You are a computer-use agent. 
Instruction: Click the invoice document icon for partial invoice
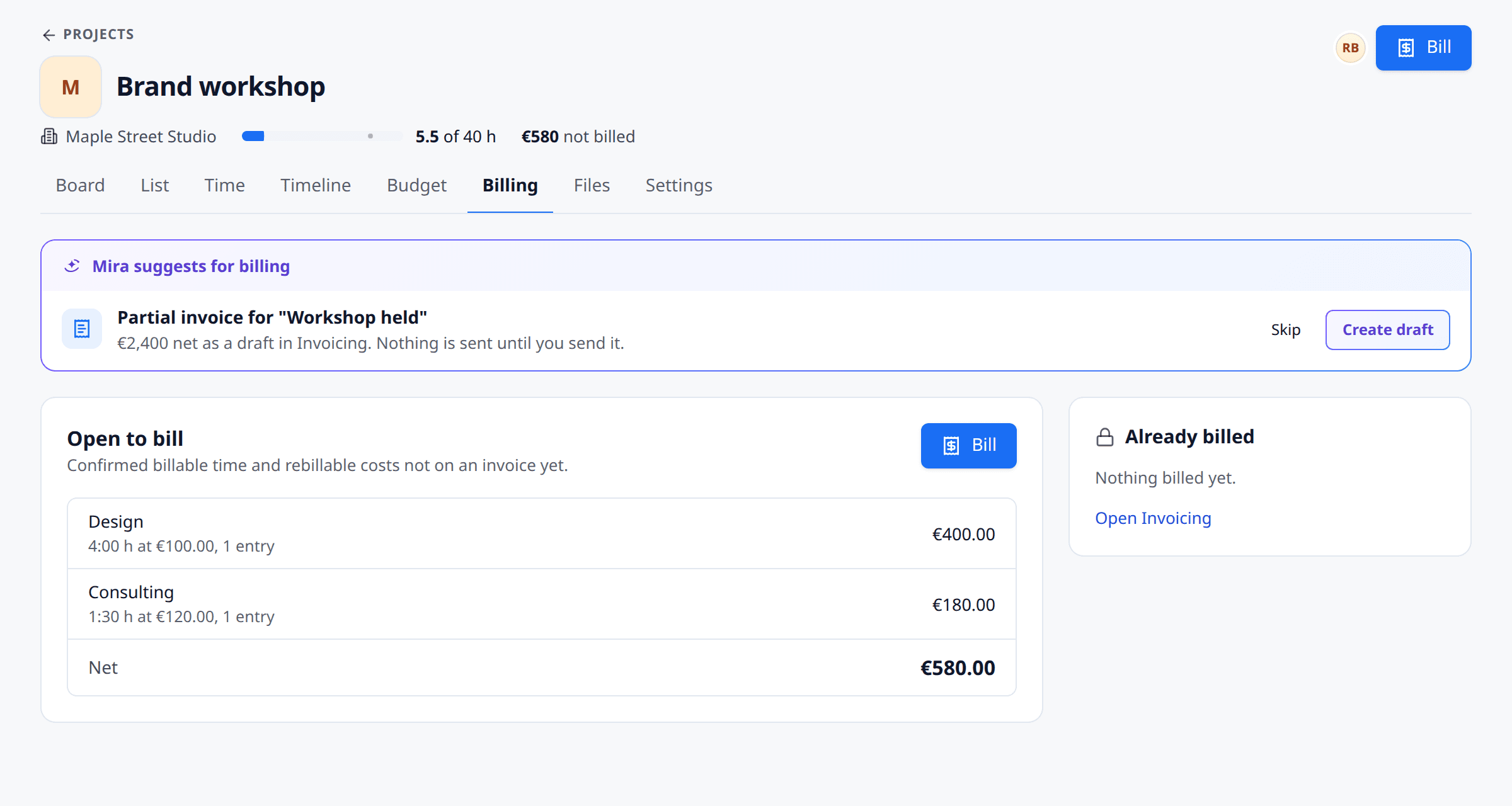pos(82,329)
